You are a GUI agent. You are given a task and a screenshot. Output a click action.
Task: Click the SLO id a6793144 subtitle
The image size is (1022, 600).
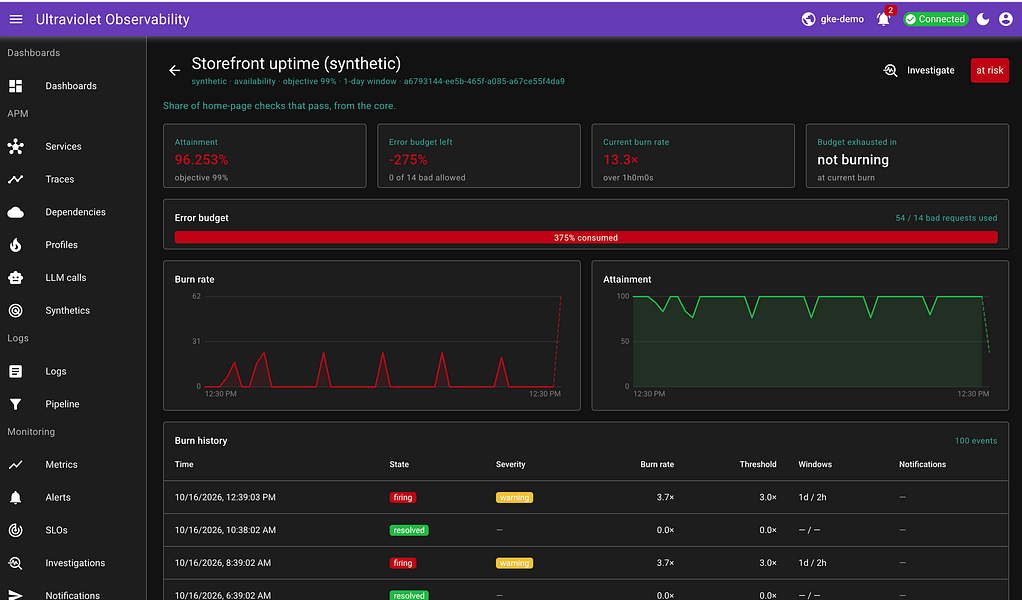point(484,81)
